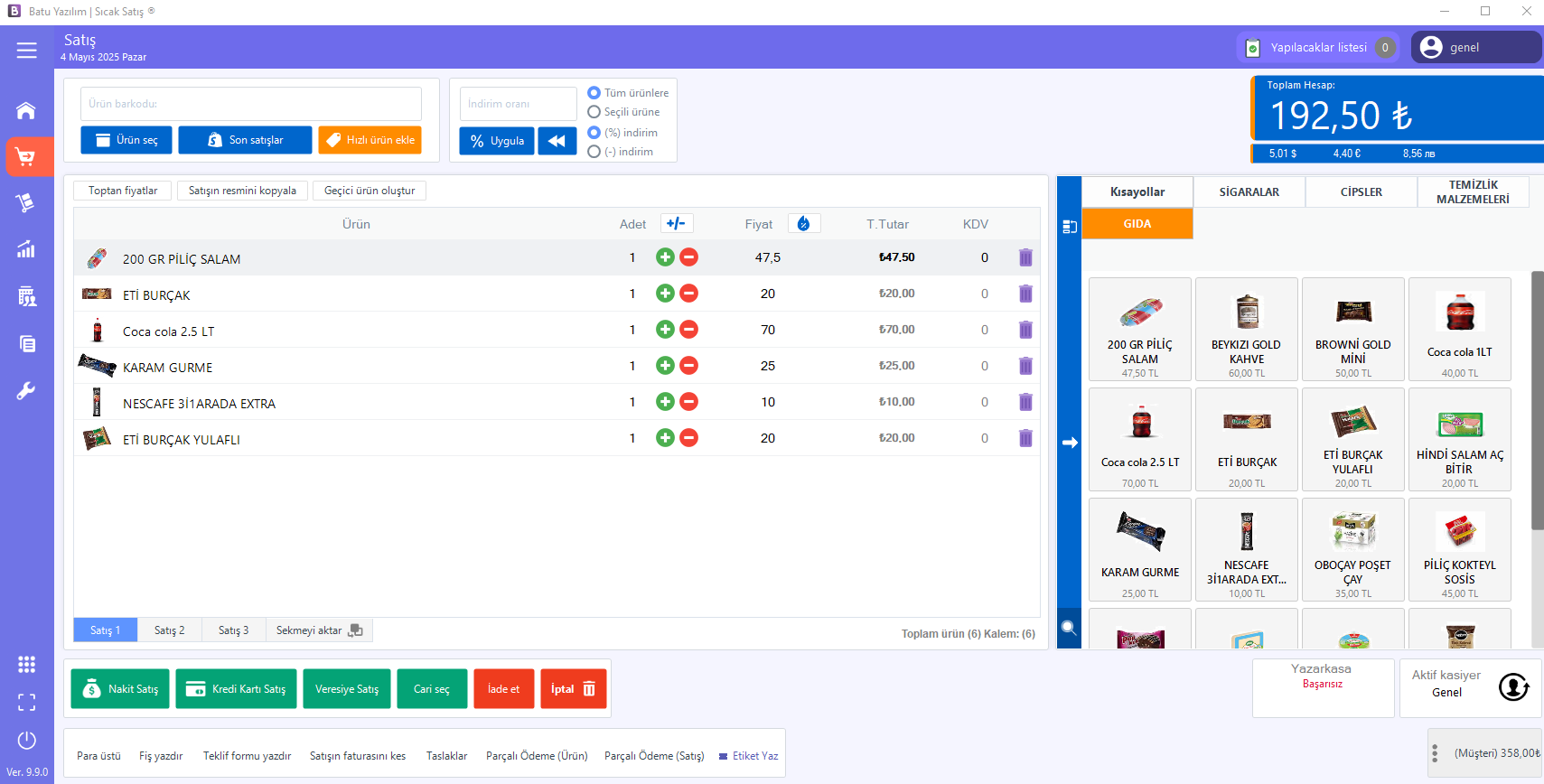Open the GIDA category tab
Viewport: 1544px width, 784px height.
[x=1137, y=224]
